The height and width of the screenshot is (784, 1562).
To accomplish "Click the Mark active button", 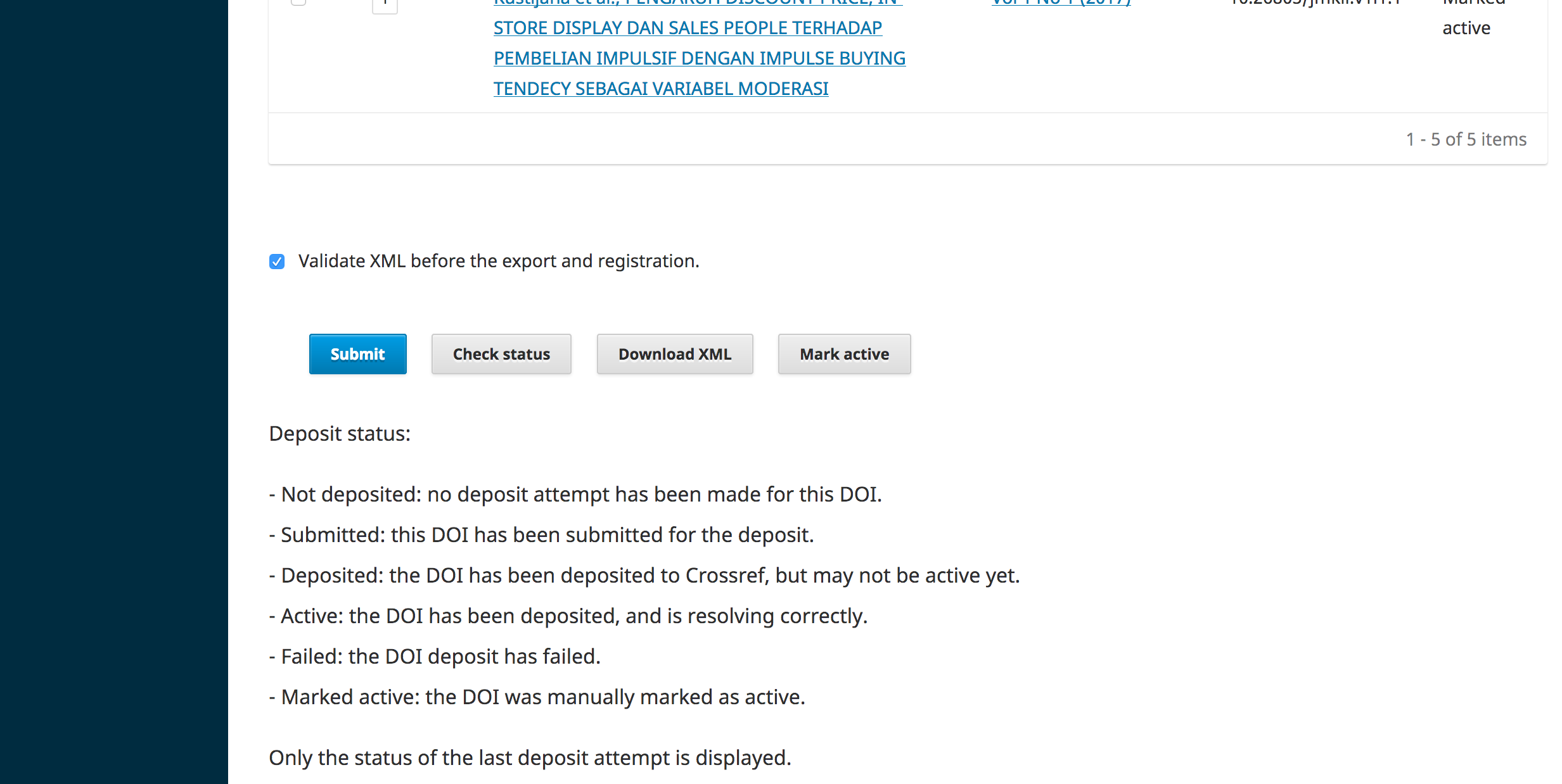I will click(x=844, y=354).
